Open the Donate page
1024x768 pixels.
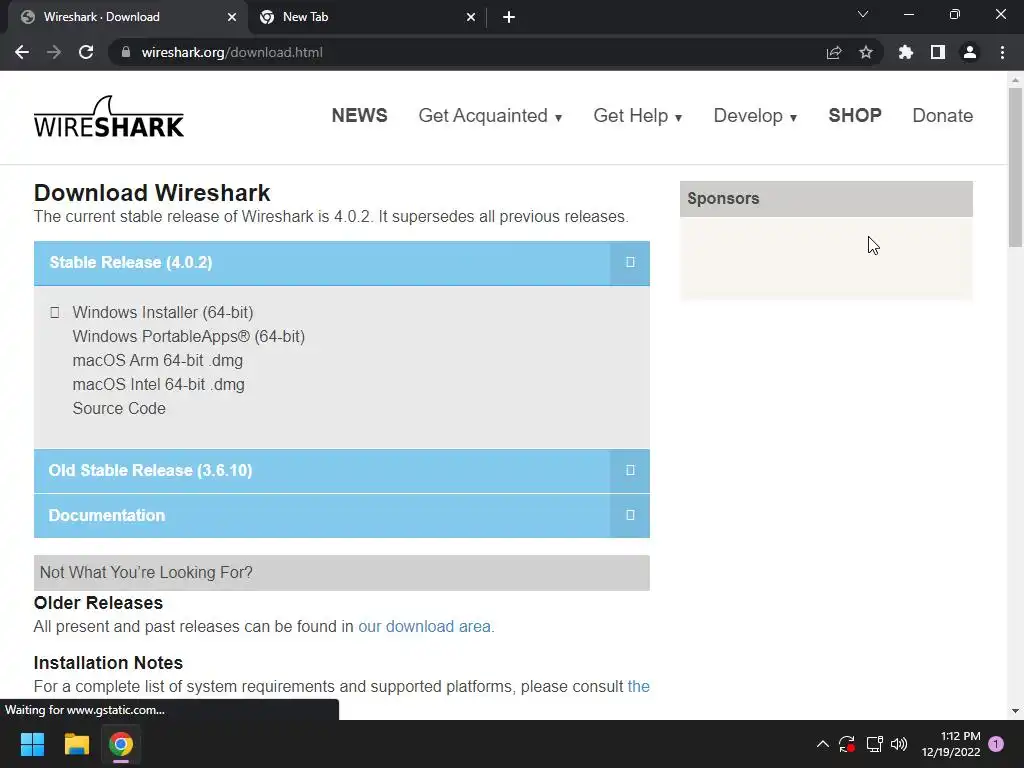(942, 116)
